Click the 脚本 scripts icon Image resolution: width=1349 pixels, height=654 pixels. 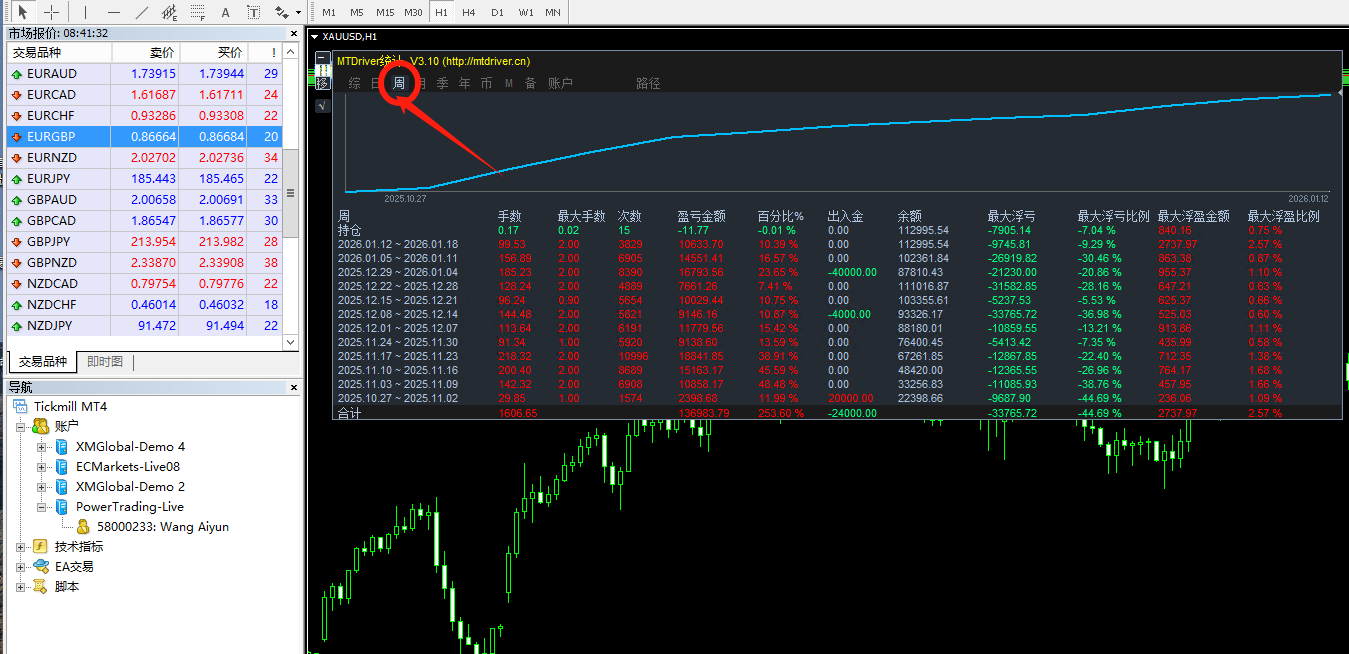40,587
